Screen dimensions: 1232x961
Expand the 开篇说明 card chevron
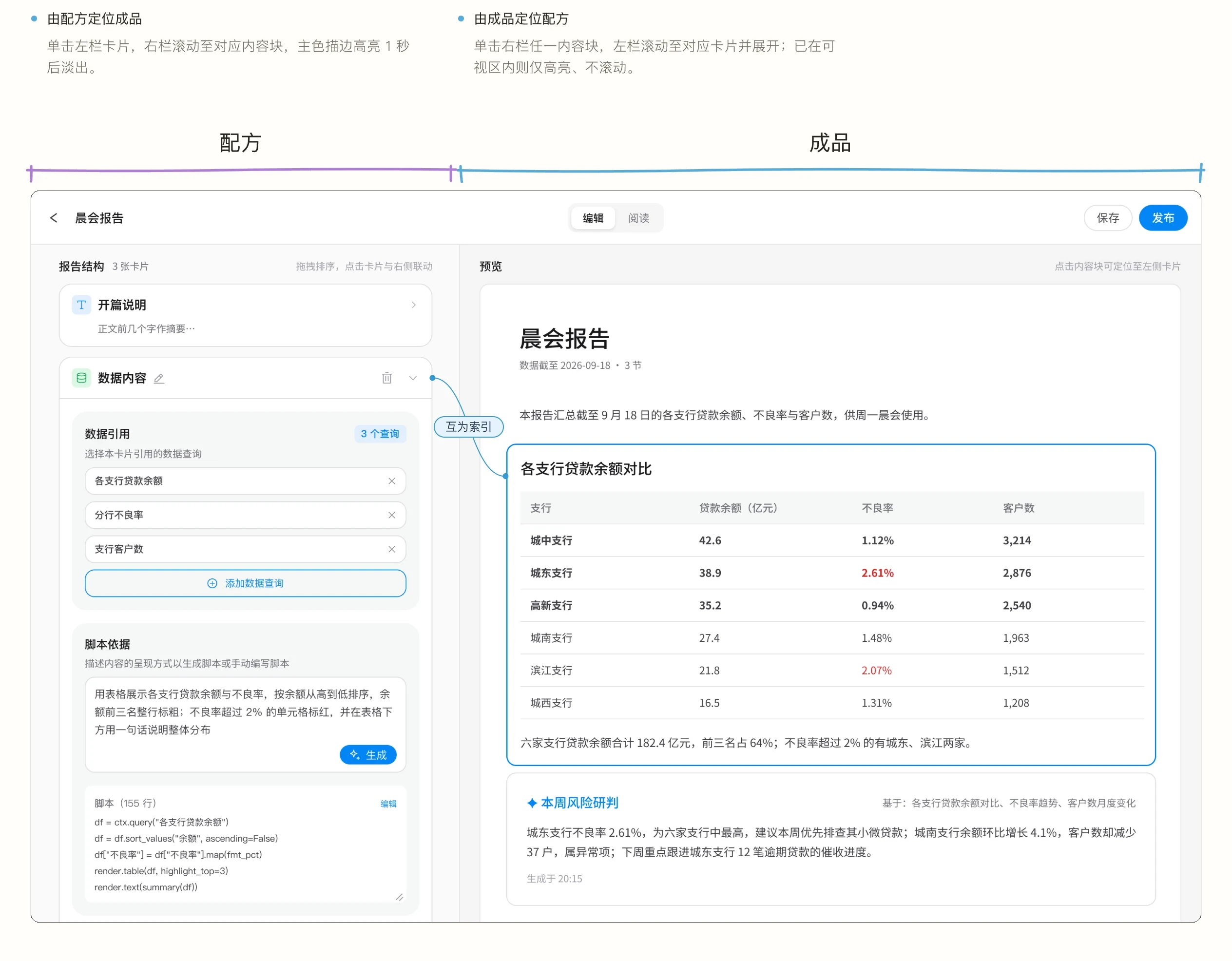tap(413, 305)
